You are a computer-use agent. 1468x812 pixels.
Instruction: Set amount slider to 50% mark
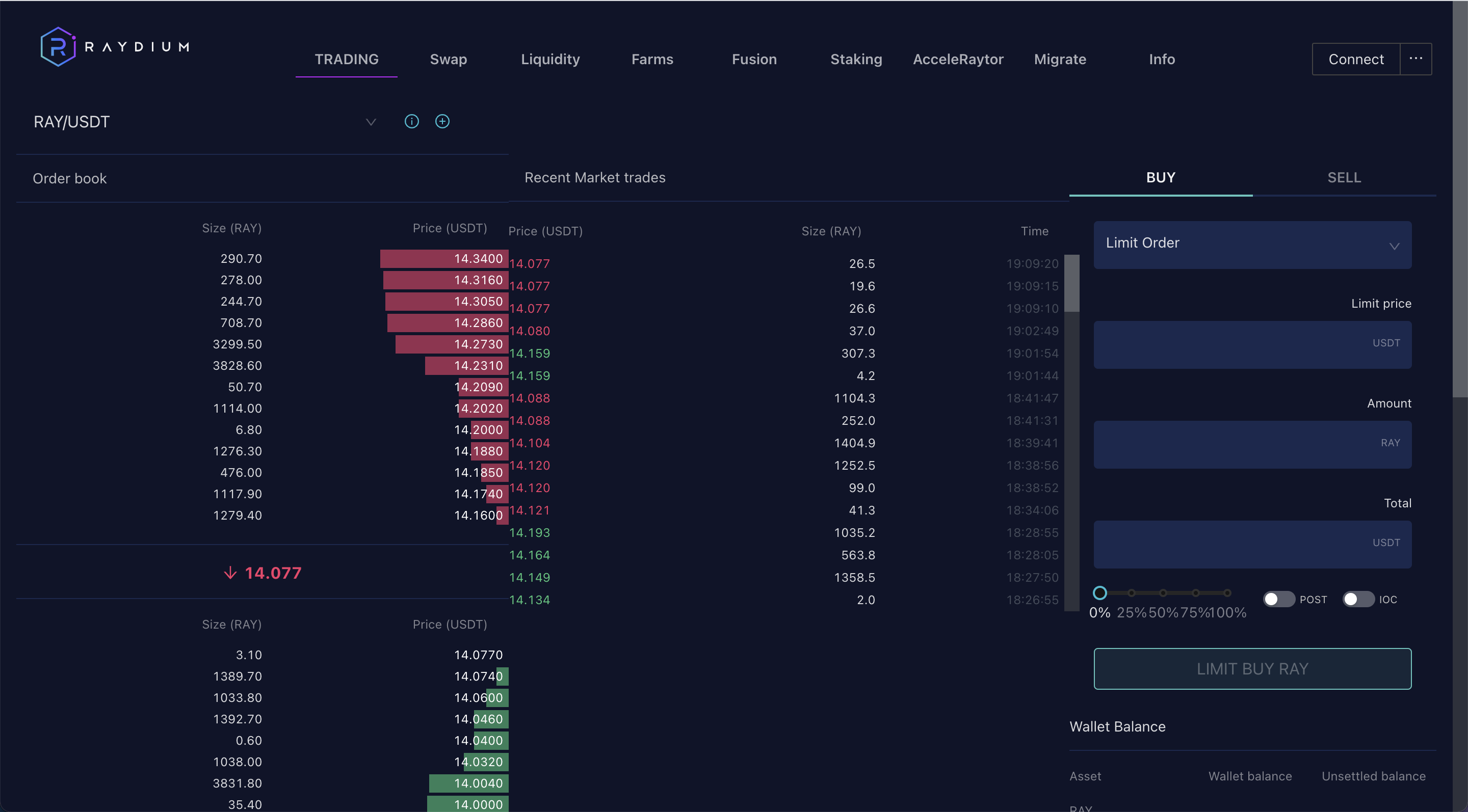[x=1163, y=593]
